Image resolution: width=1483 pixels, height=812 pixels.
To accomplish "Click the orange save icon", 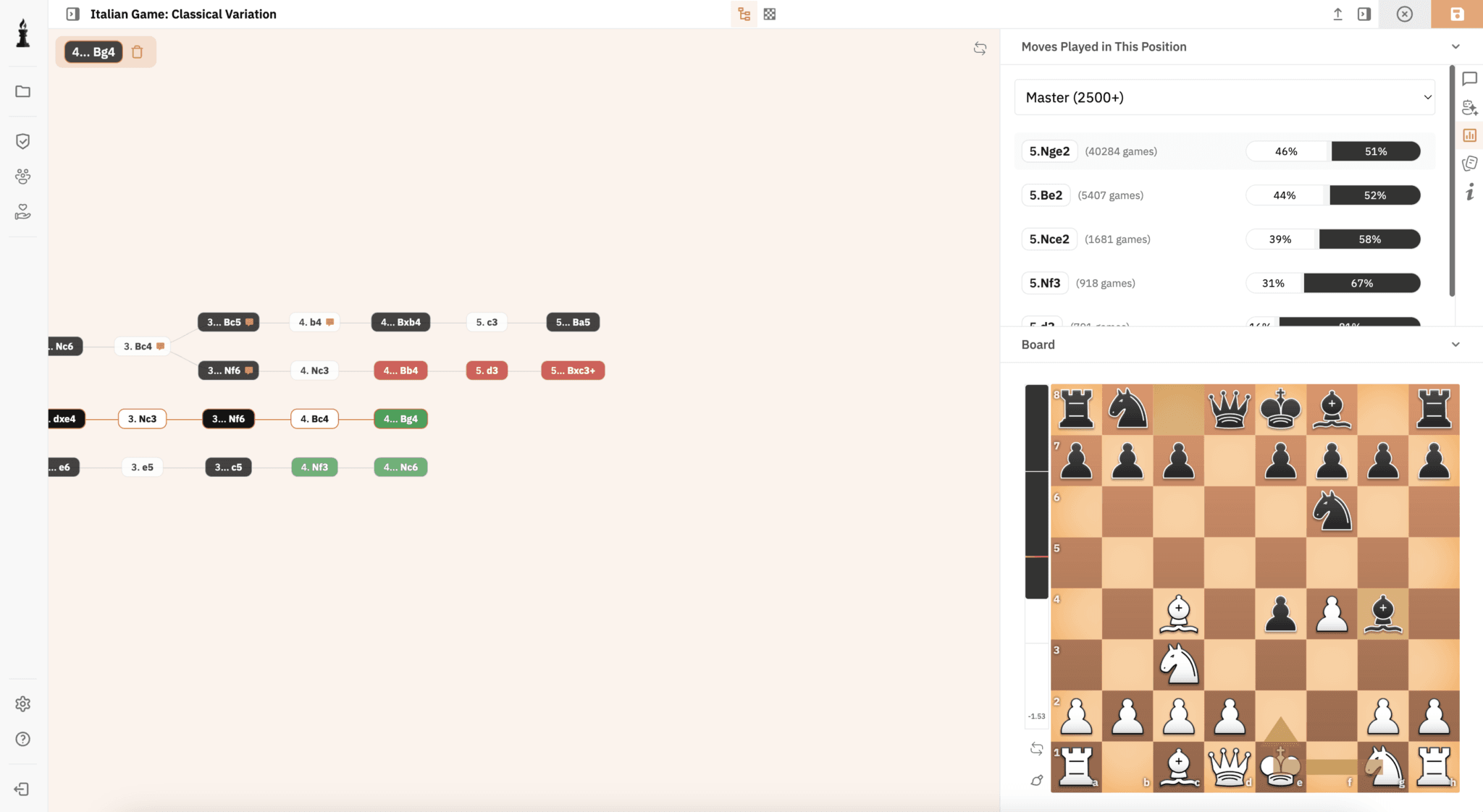I will (x=1457, y=14).
